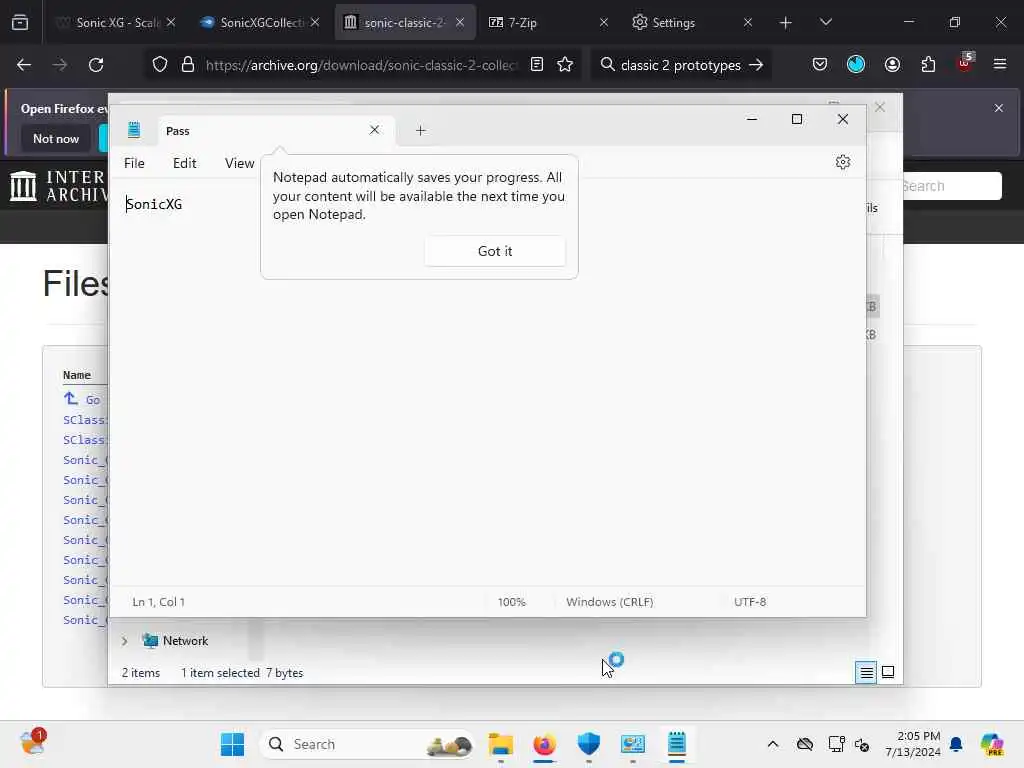Show hidden system tray icons

coord(773,744)
